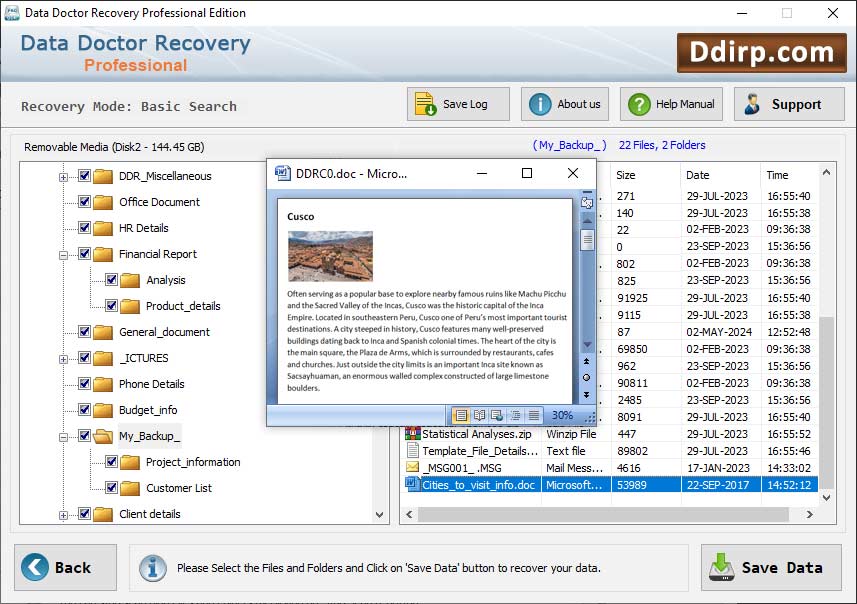Open the Help Manual
Screen dimensions: 857x604
click(671, 104)
